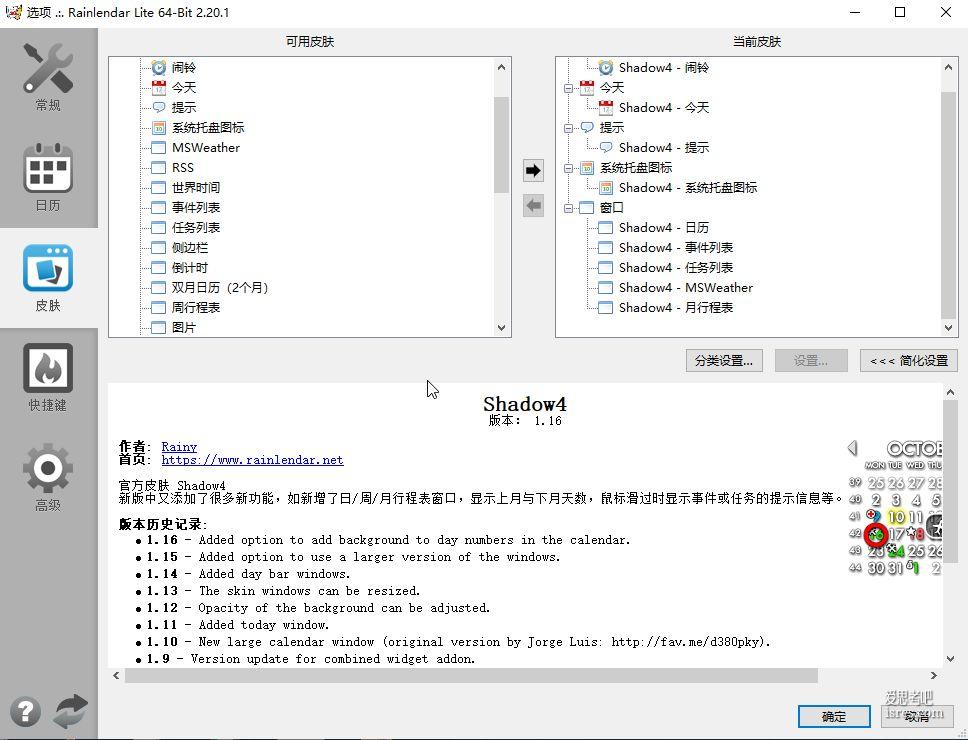
Task: Select MSWeather in the available skins list
Action: 206,148
